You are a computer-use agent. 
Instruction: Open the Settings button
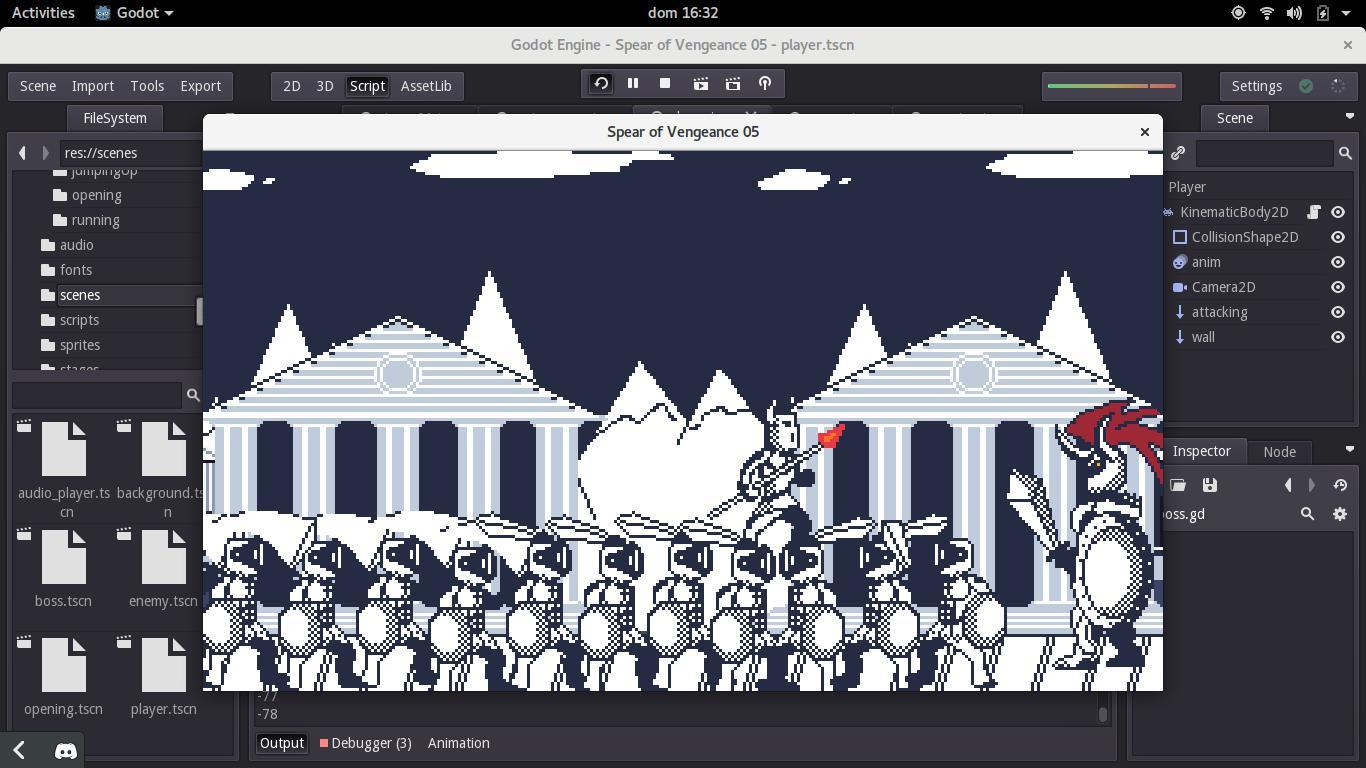coord(1256,86)
